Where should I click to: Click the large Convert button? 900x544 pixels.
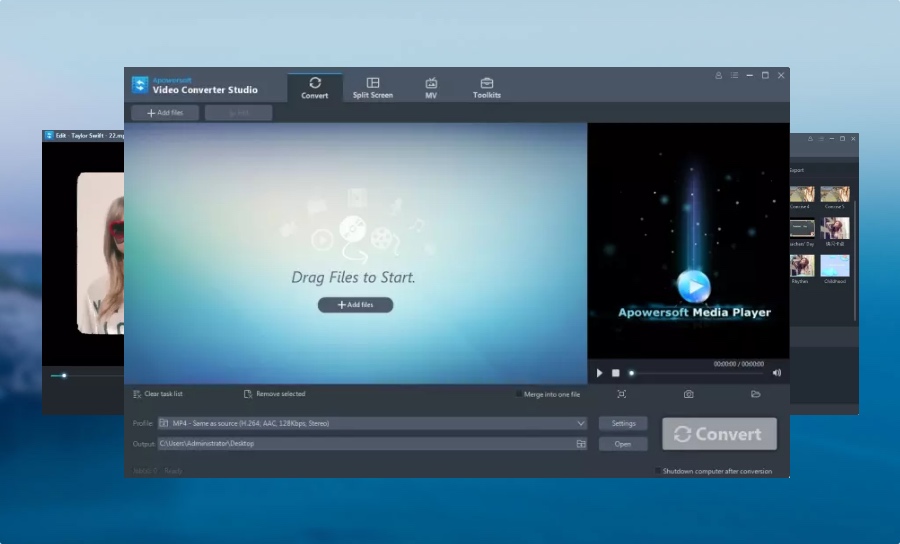tap(719, 434)
